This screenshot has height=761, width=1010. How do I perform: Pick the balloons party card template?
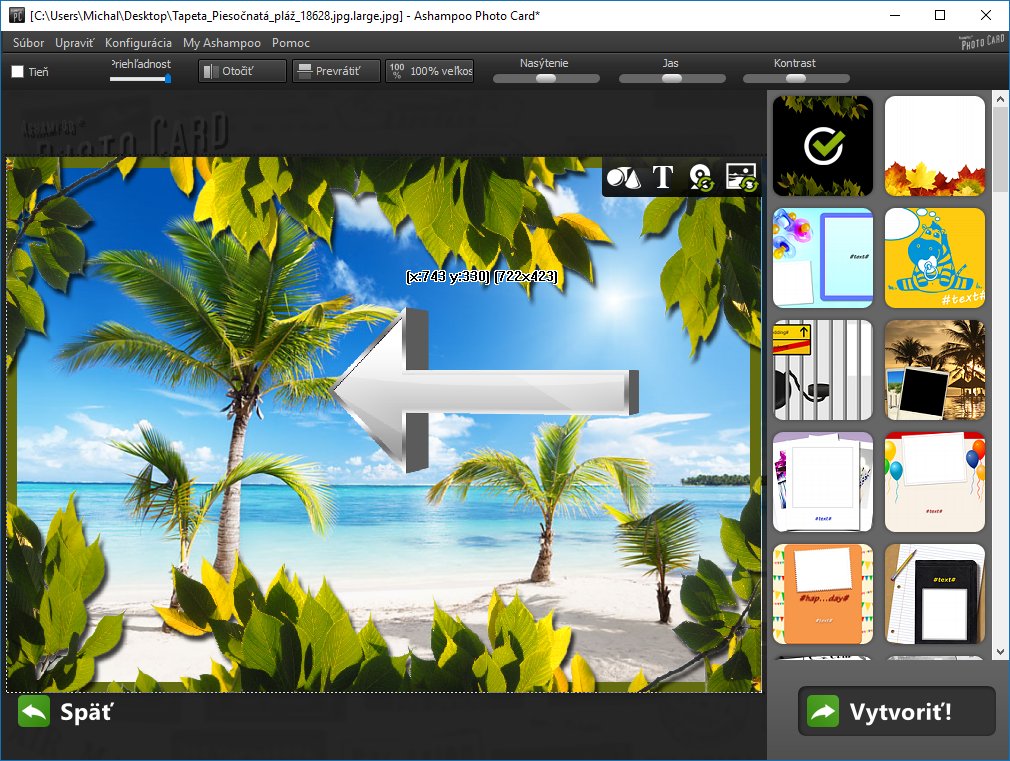935,482
